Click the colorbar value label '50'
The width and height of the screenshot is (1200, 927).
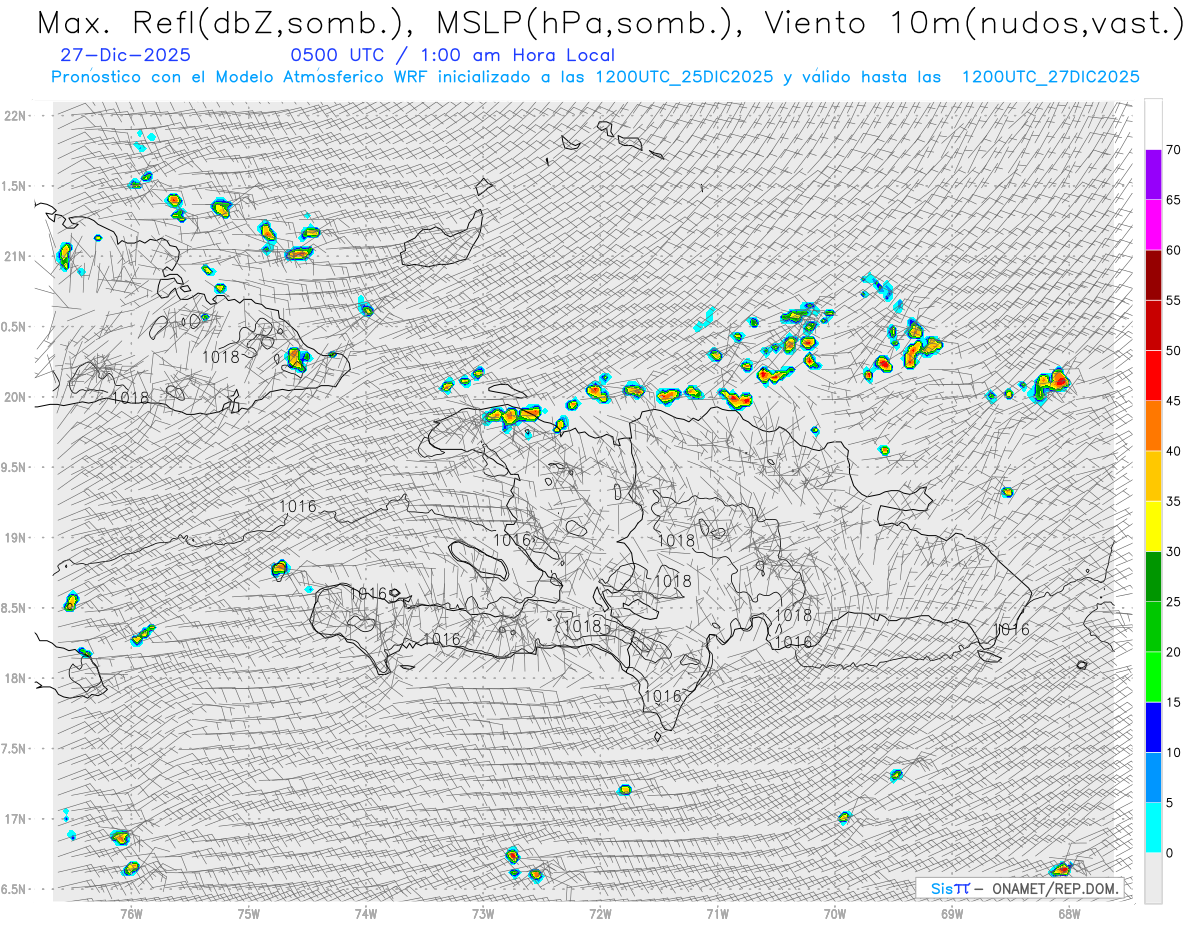1173,351
